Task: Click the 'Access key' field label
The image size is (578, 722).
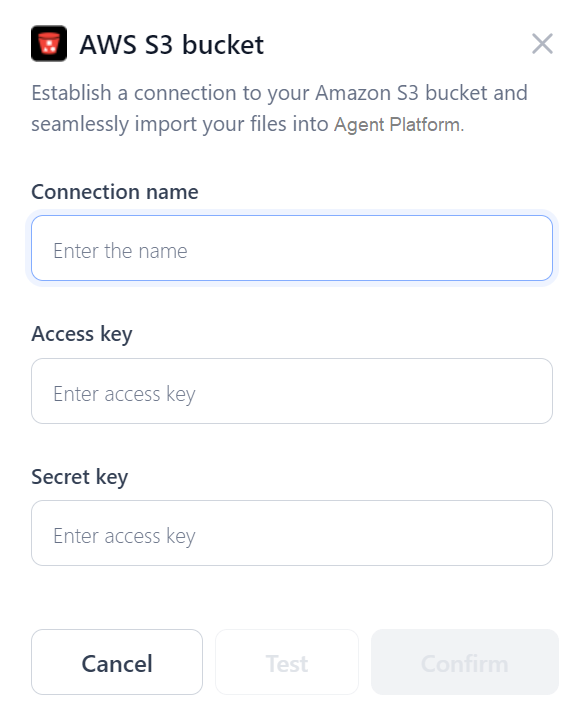Action: pyautogui.click(x=82, y=334)
